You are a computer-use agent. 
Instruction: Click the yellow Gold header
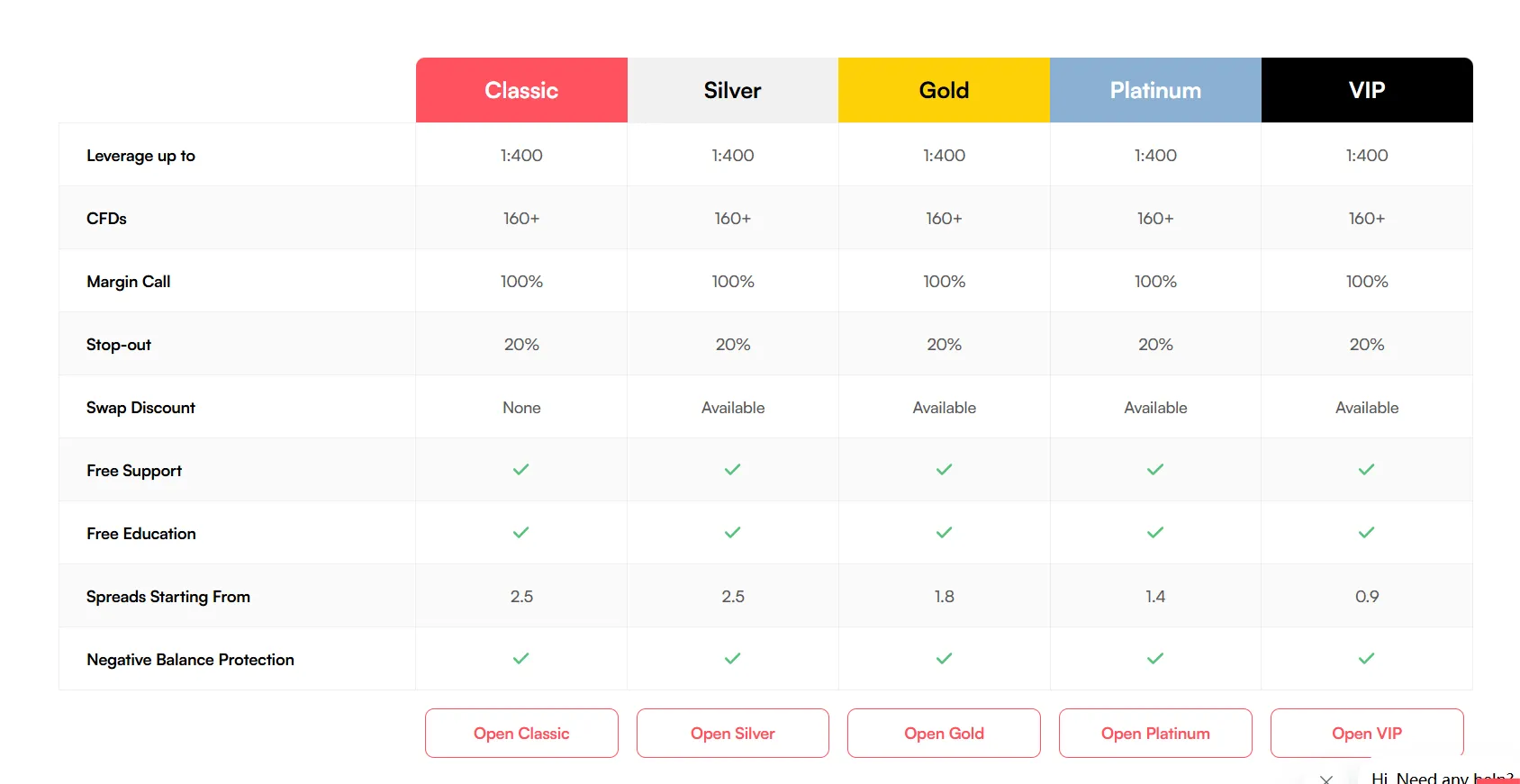[x=944, y=90]
